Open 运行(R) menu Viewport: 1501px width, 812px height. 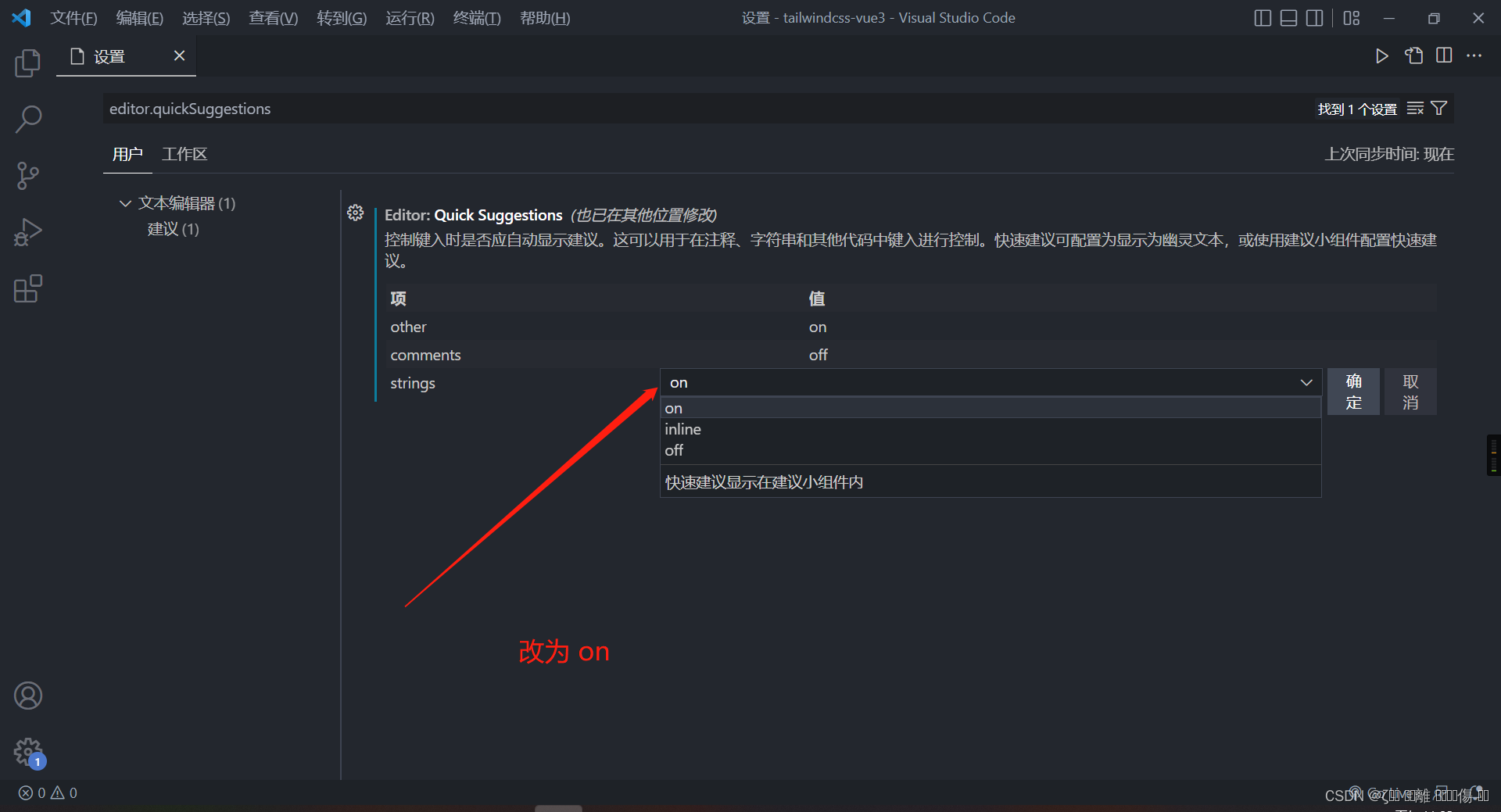(410, 18)
